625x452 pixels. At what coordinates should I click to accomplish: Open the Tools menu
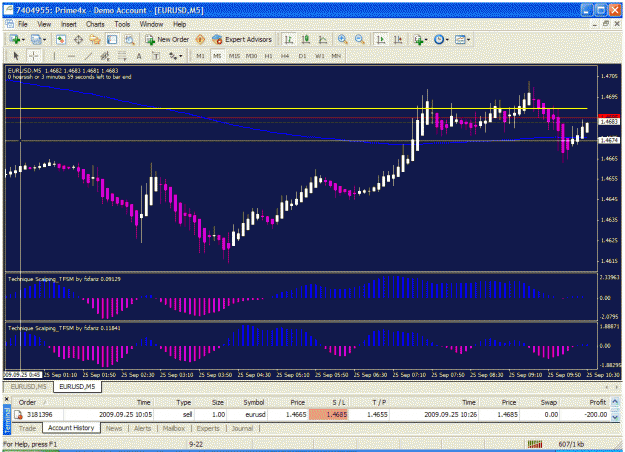pos(122,24)
